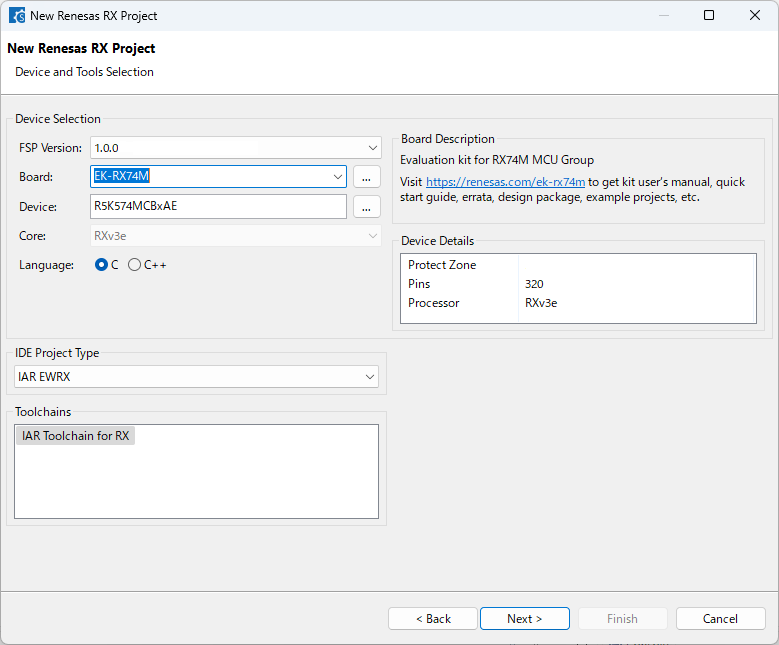779x645 pixels.
Task: Close the New Renesas RX Project window
Action: 755,15
